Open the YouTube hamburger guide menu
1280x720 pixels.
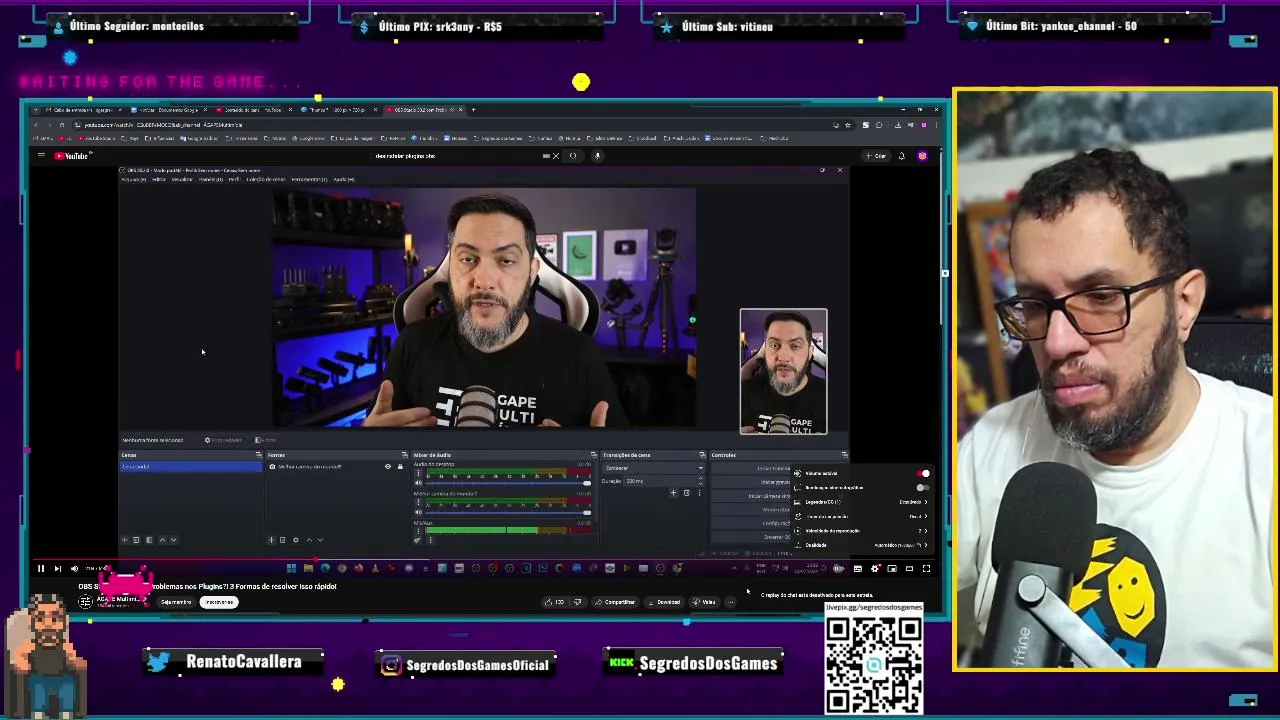click(41, 156)
